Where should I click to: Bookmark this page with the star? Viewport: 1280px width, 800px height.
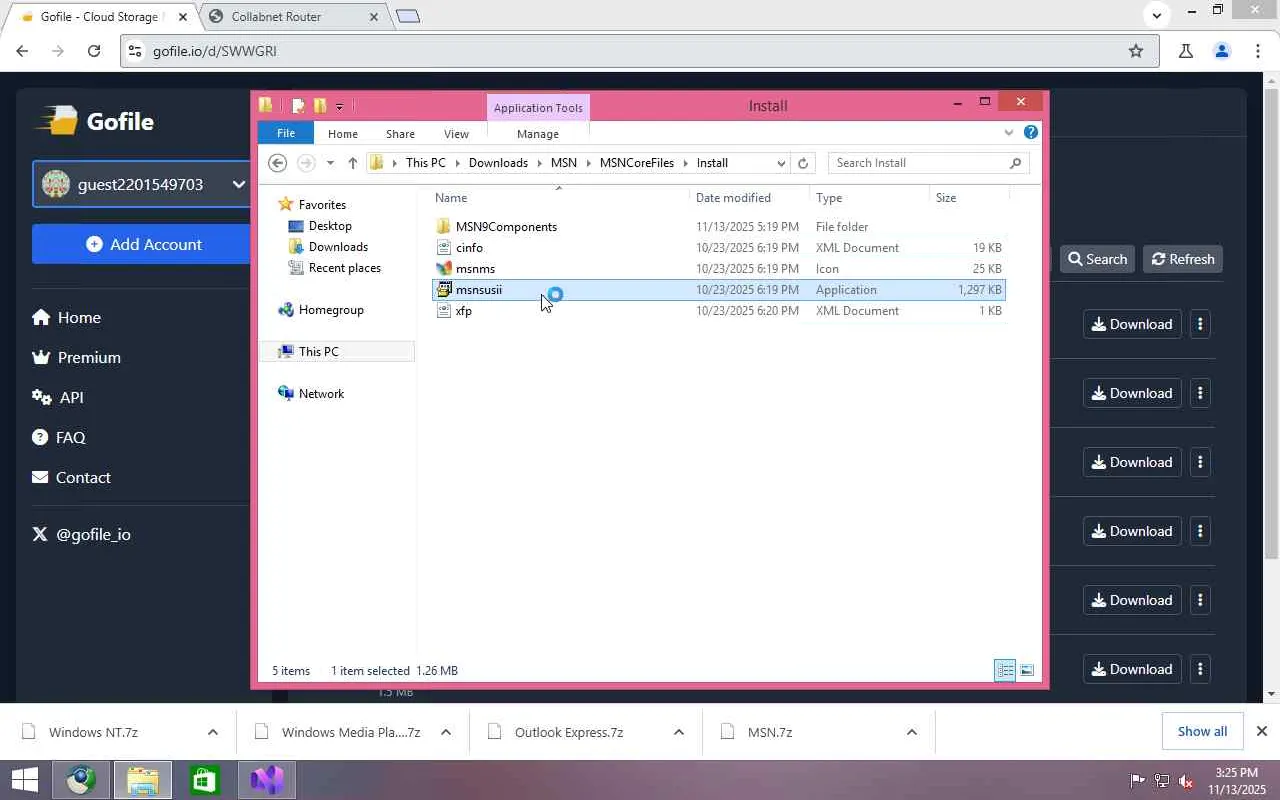[1136, 51]
